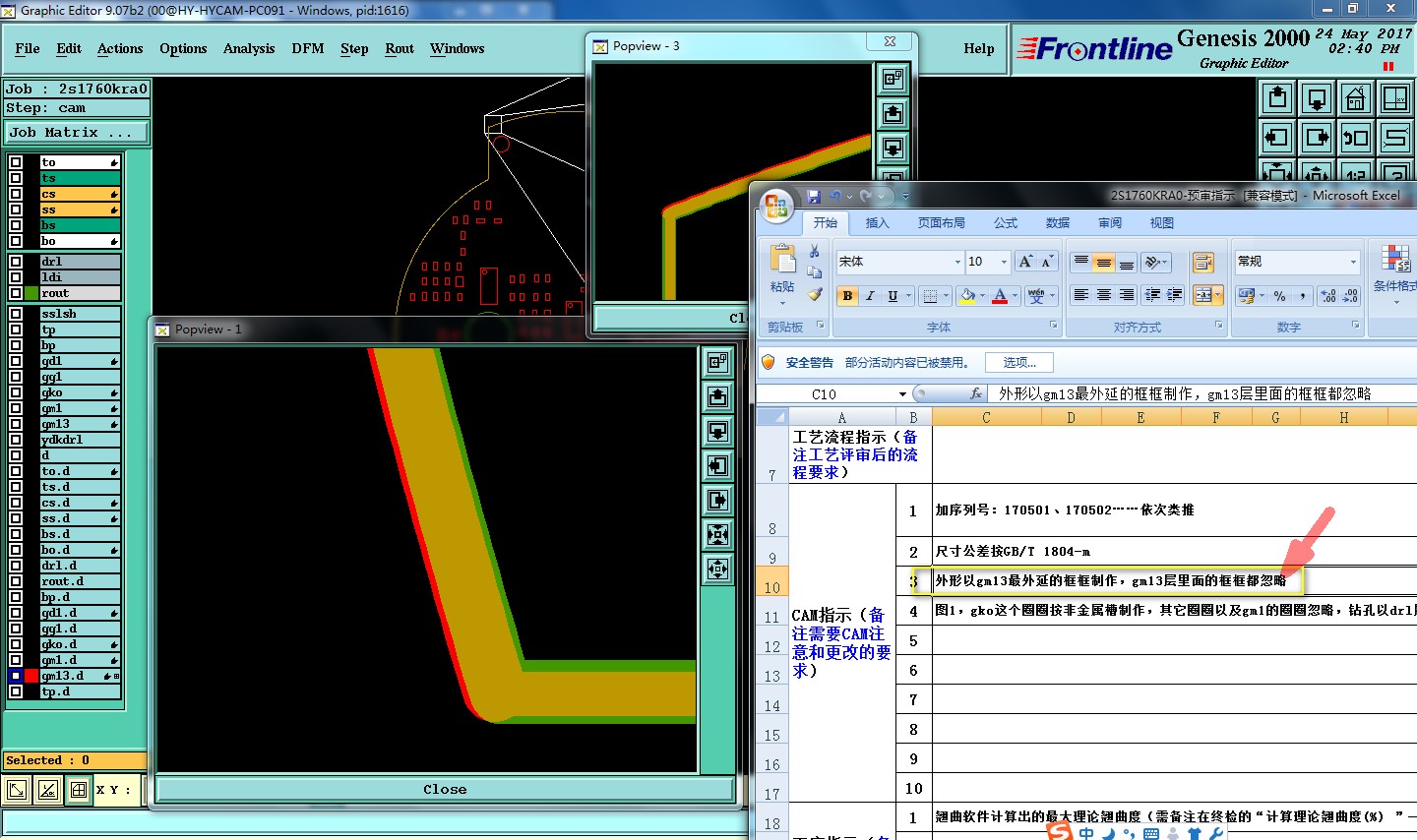Click the Excel Office button
1417x840 pixels.
coord(776,205)
